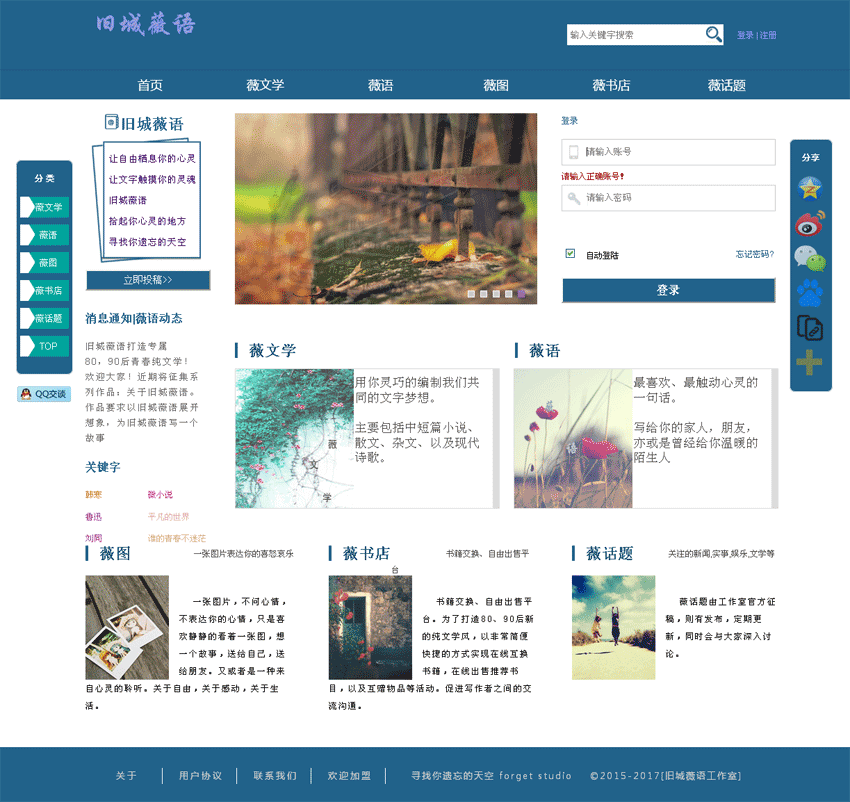Screen dimensions: 850x802
Task: Click the line 寻找你遗忘的天空 in the notebook
Action: 147,242
